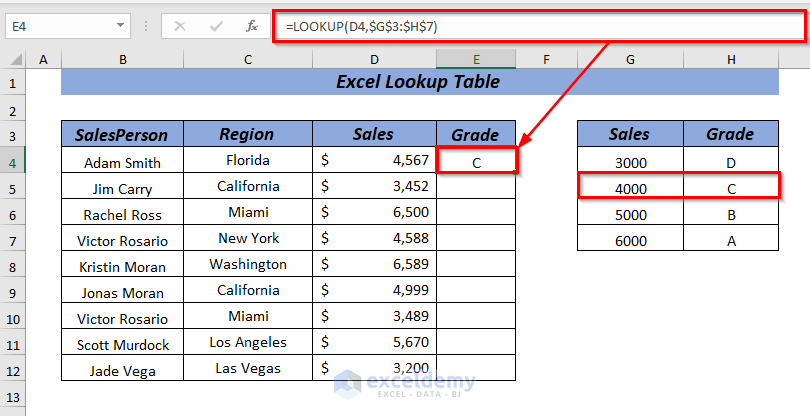
Task: Select the Scott Murdock cell
Action: click(x=122, y=342)
